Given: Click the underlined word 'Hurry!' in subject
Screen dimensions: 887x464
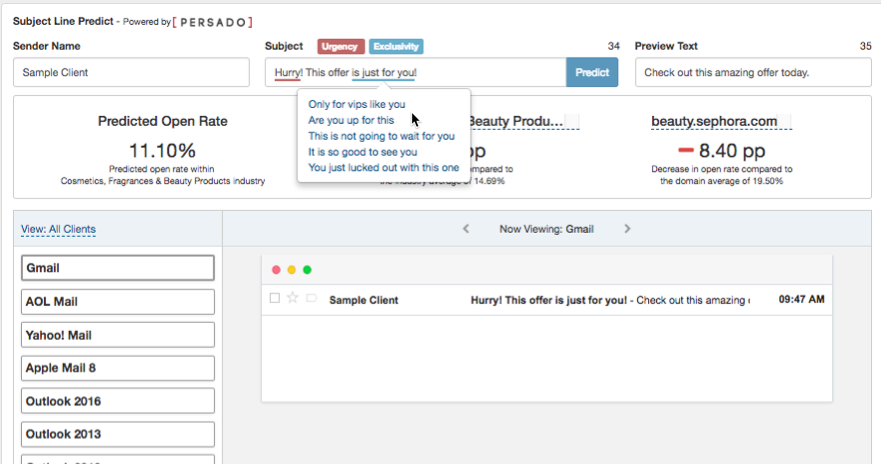Looking at the screenshot, I should pos(288,72).
